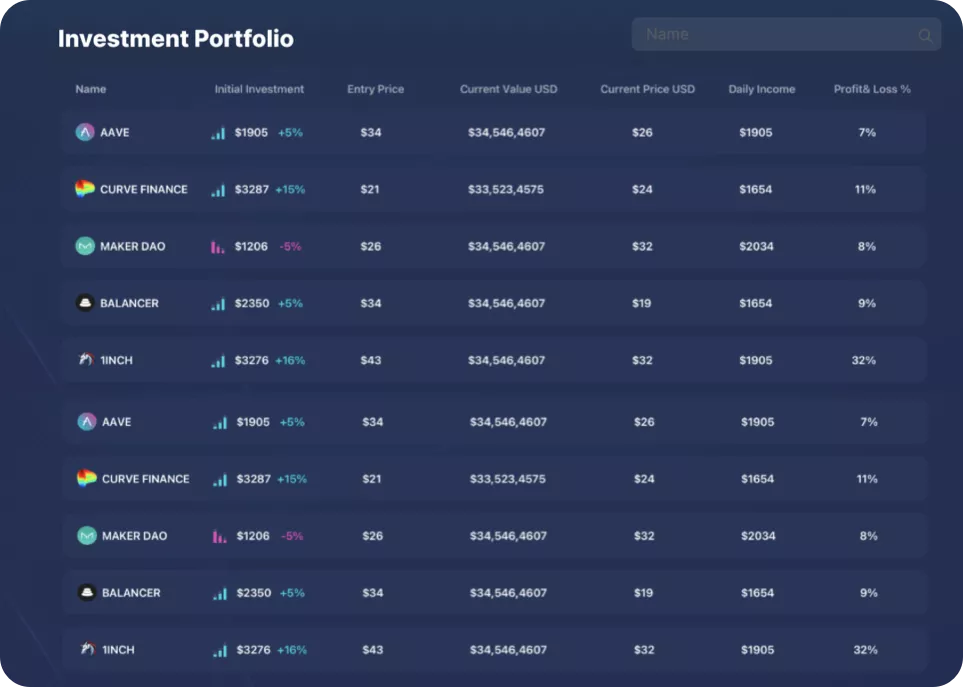Click the AAVE logo in the second AAVE row
This screenshot has width=963, height=687.
click(x=87, y=422)
